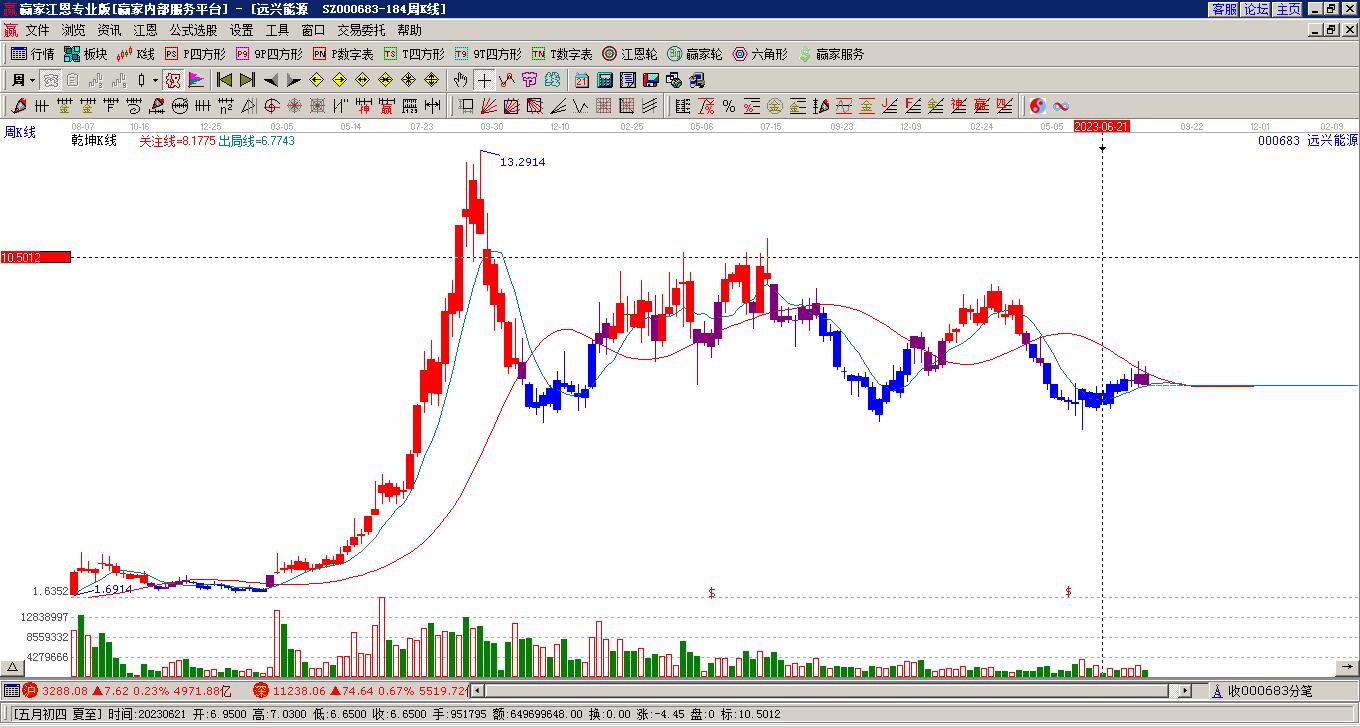Click the infinity symbol icon

[x=1061, y=106]
